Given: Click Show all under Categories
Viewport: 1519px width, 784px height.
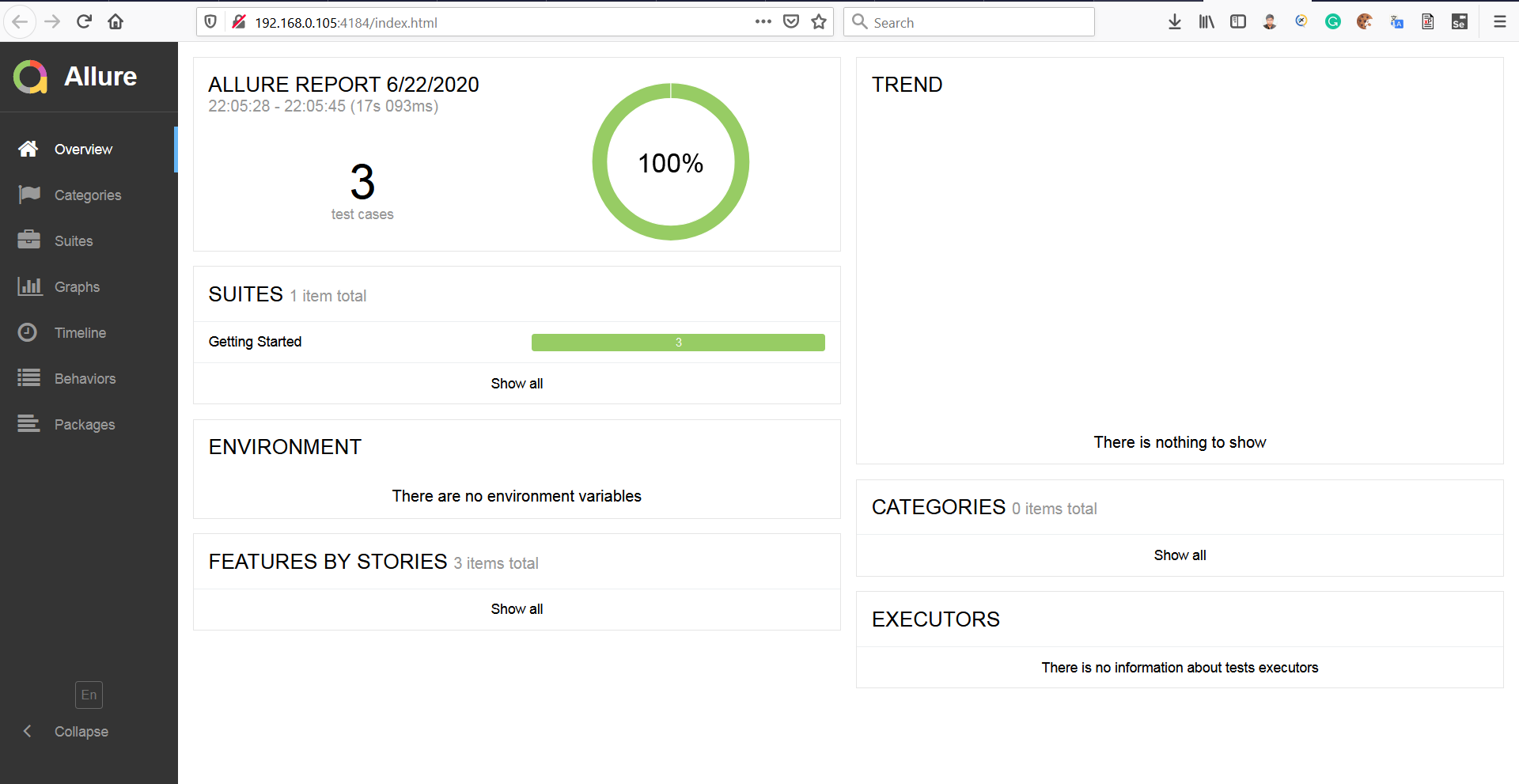Looking at the screenshot, I should click(1180, 555).
